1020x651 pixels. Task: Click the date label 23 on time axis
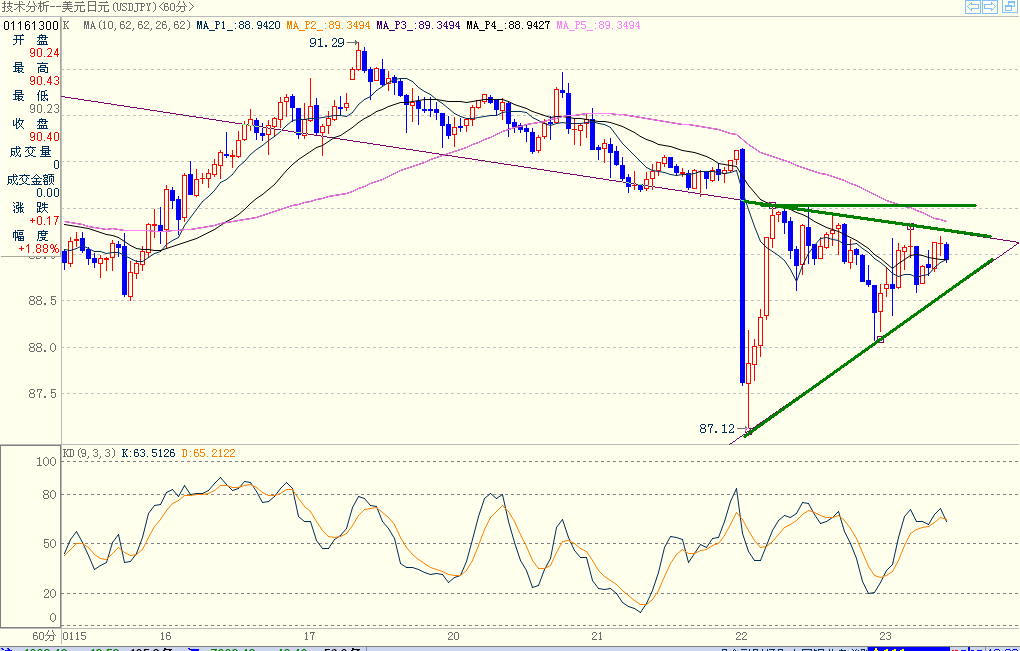pyautogui.click(x=885, y=636)
